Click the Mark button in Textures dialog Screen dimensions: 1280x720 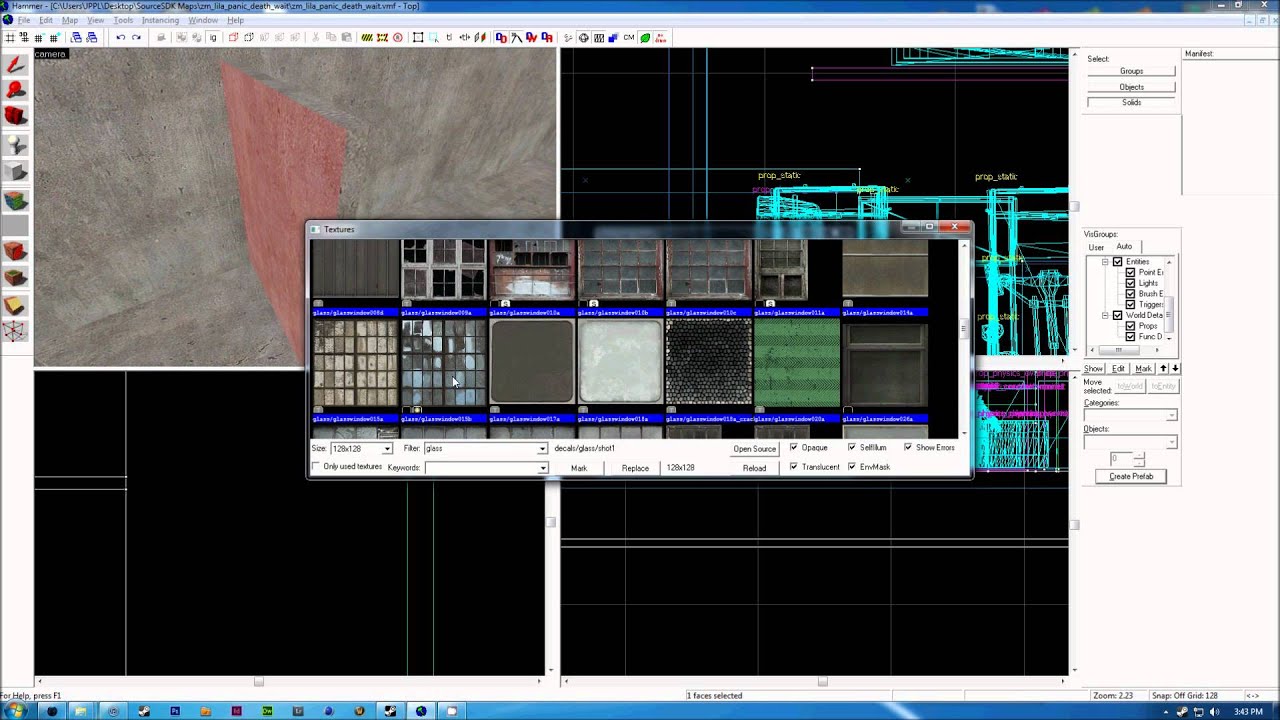579,468
